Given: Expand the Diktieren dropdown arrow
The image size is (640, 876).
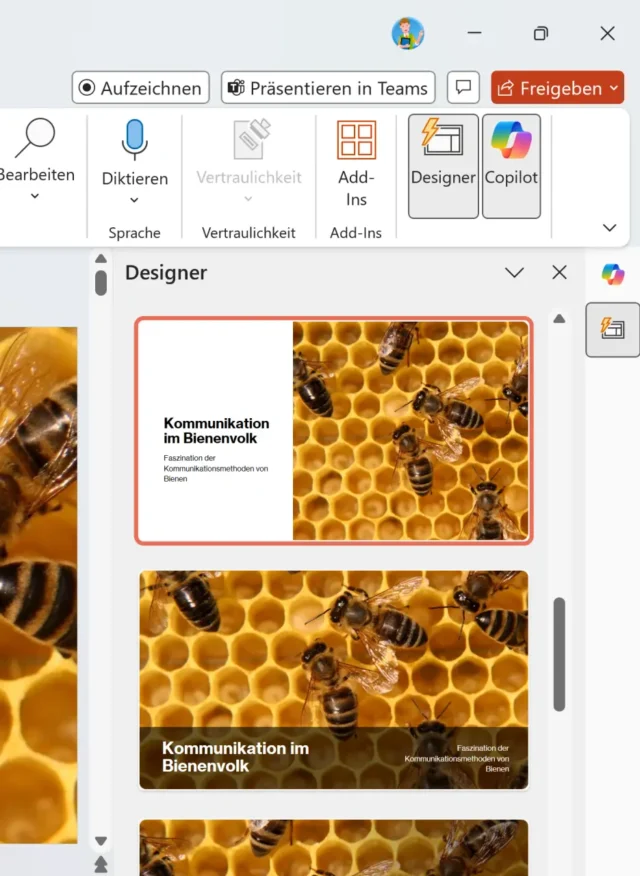Looking at the screenshot, I should [x=135, y=201].
